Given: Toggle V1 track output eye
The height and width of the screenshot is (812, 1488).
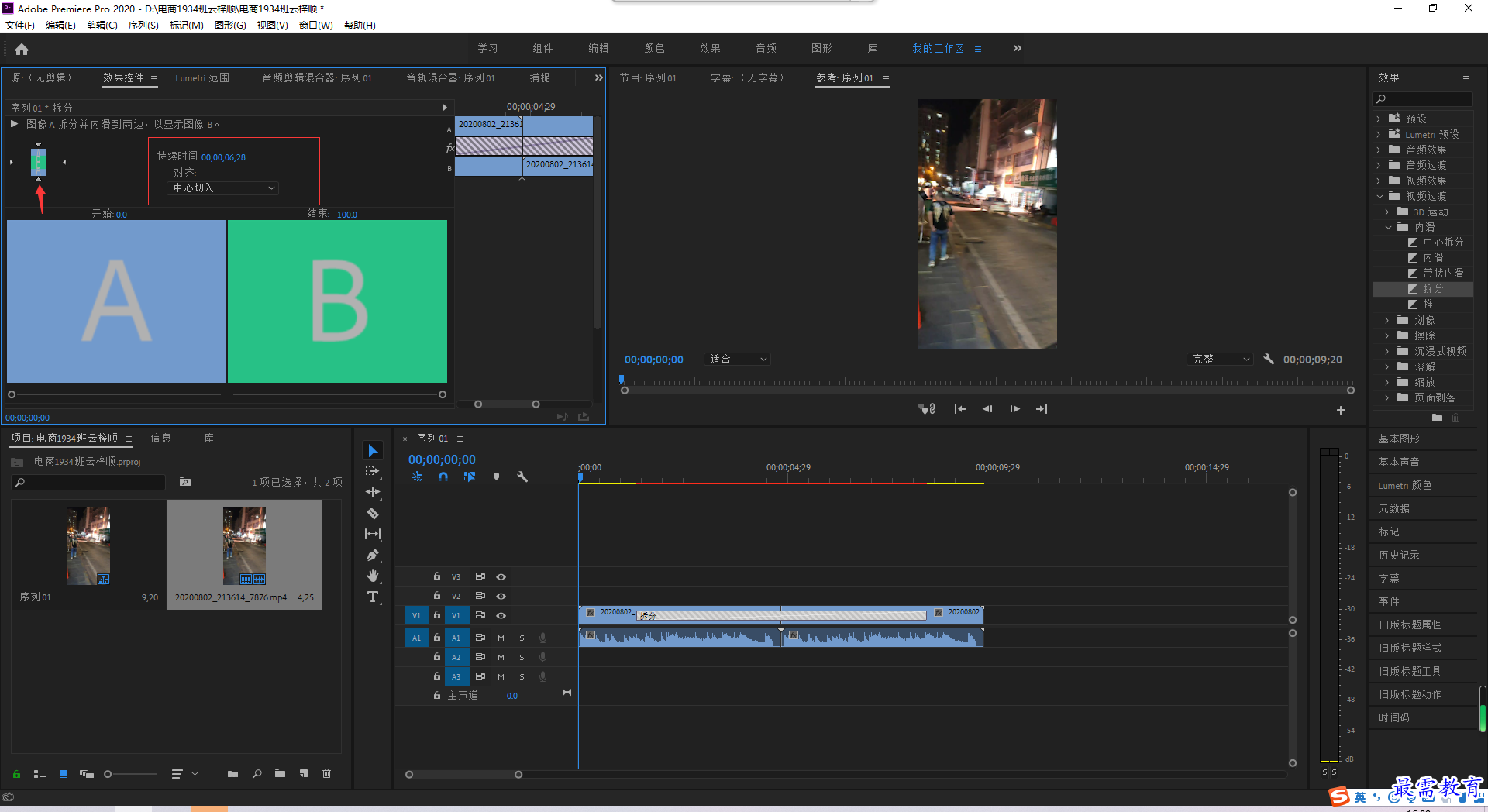Looking at the screenshot, I should pos(501,615).
